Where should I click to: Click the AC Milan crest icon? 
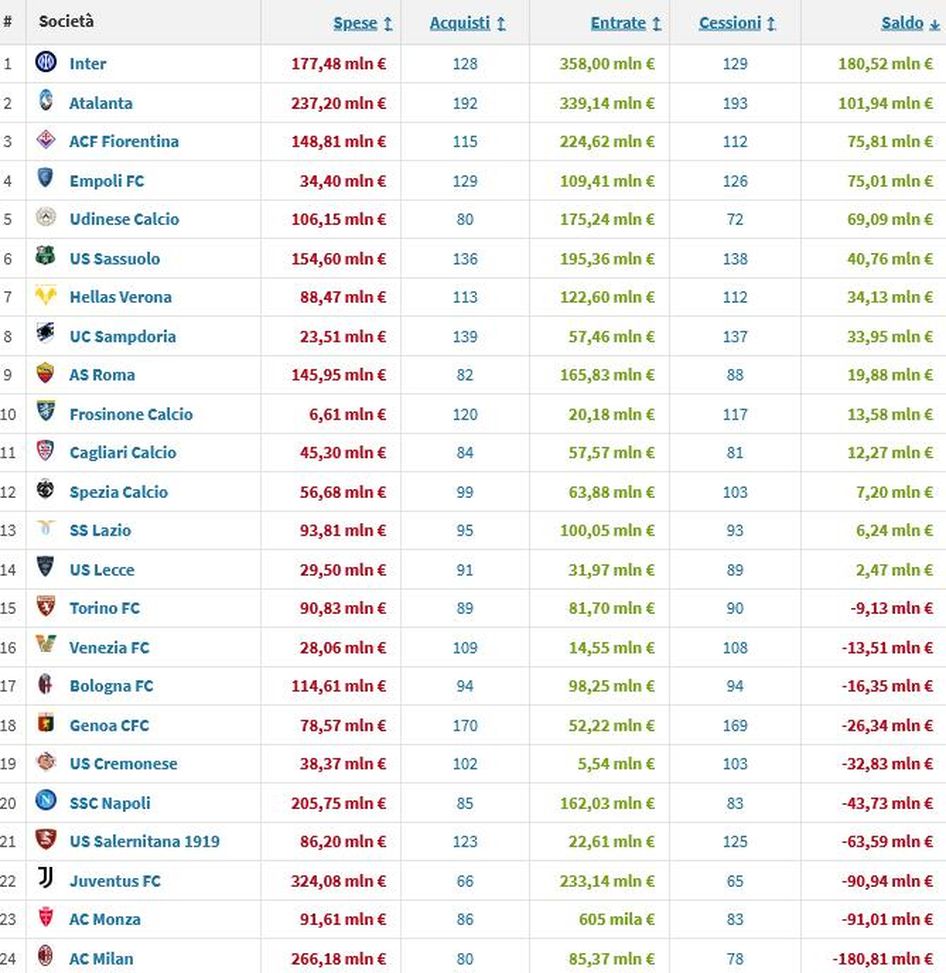click(45, 958)
